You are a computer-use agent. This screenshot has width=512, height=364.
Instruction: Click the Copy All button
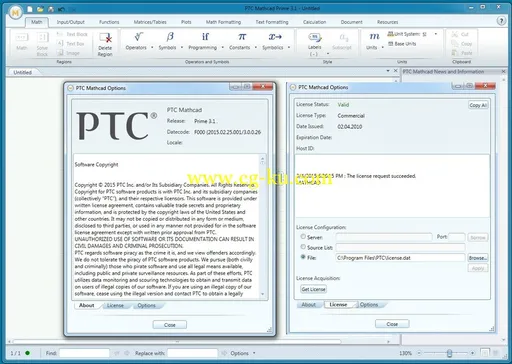coord(478,105)
